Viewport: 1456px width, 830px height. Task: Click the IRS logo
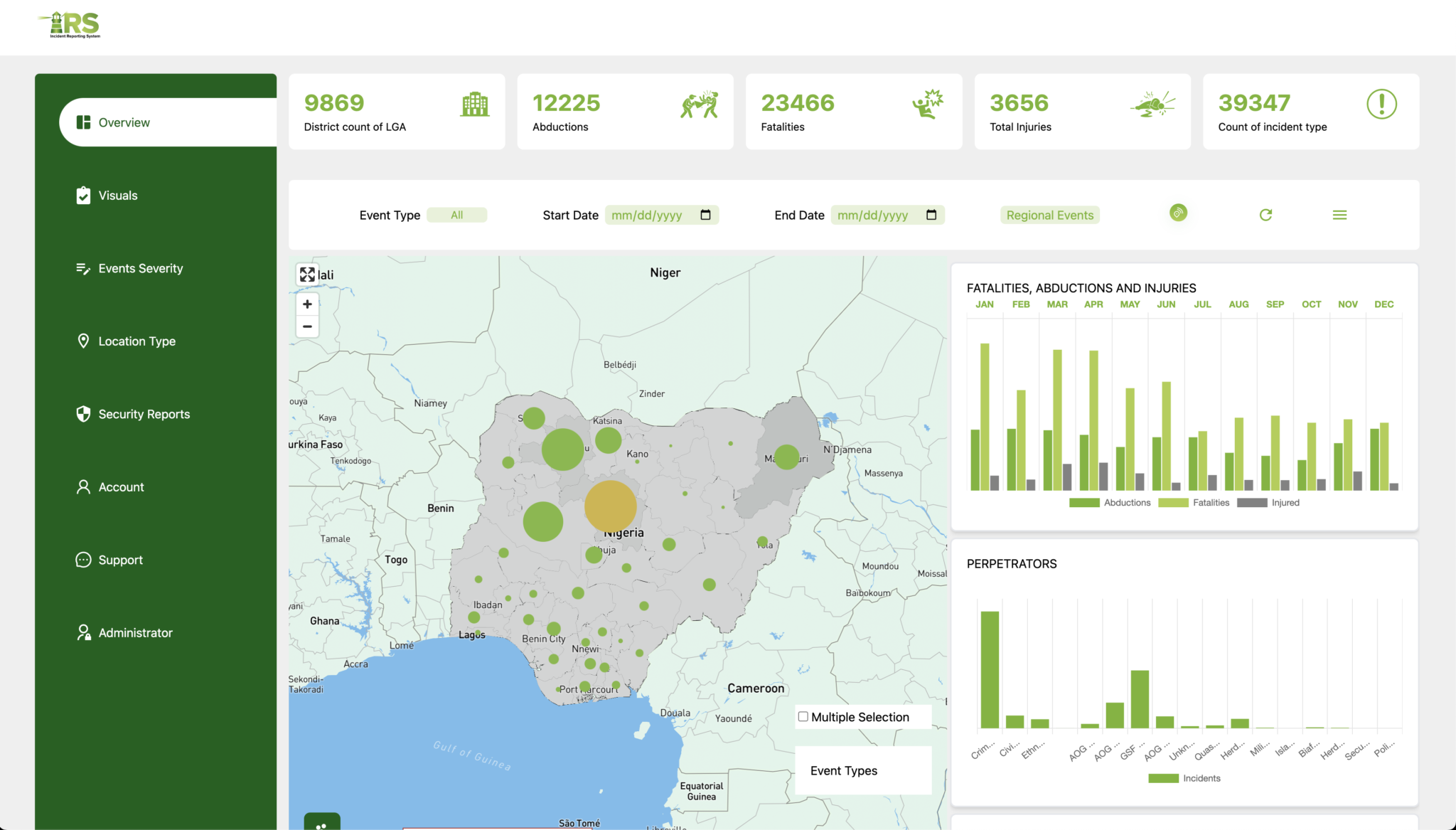coord(70,25)
